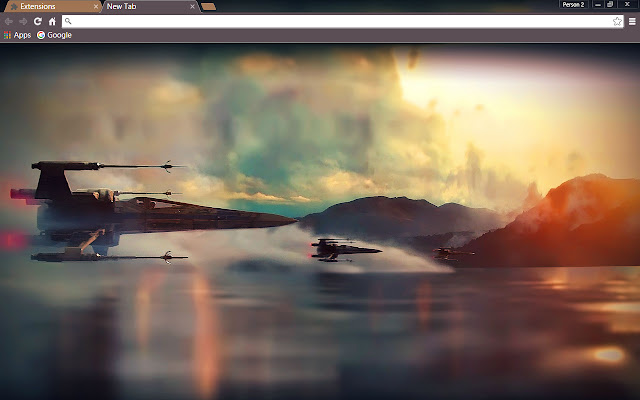Open a new tab with the new-tab button

tap(209, 7)
